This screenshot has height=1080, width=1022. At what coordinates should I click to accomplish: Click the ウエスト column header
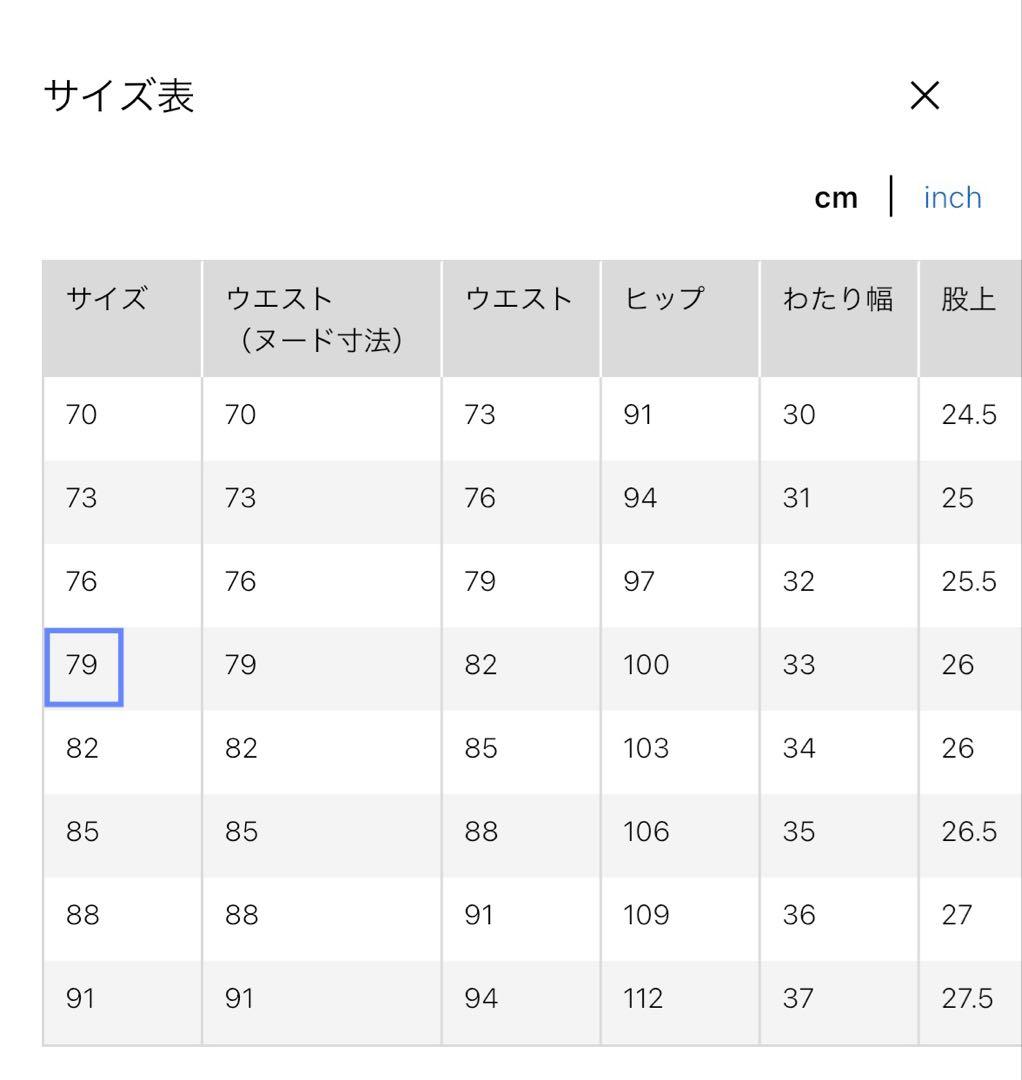click(x=520, y=296)
